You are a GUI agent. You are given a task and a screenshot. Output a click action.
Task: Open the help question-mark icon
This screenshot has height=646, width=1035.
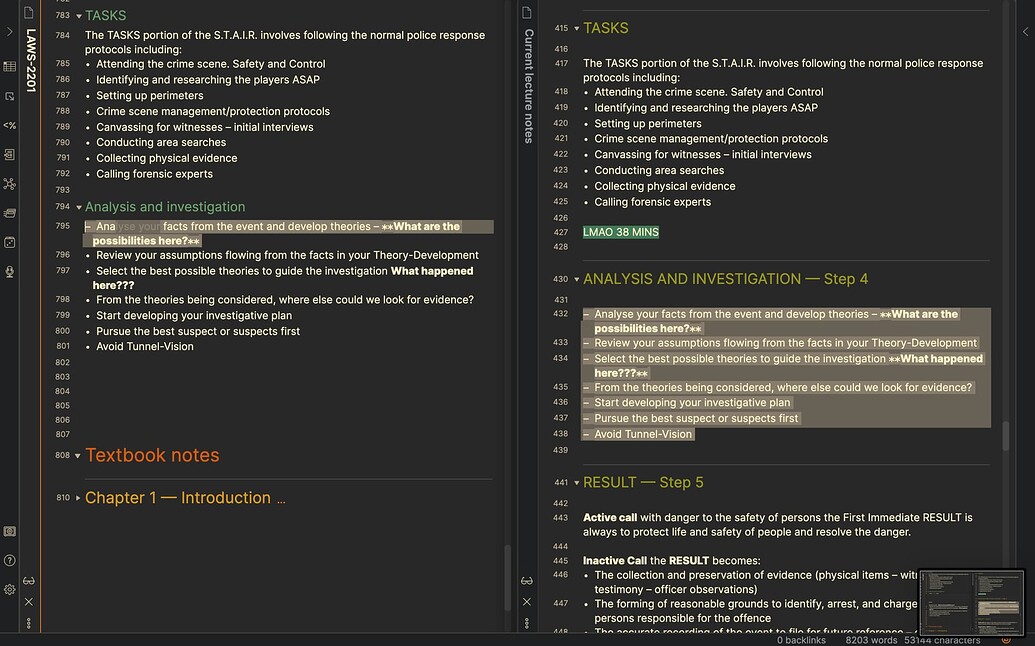pyautogui.click(x=9, y=560)
